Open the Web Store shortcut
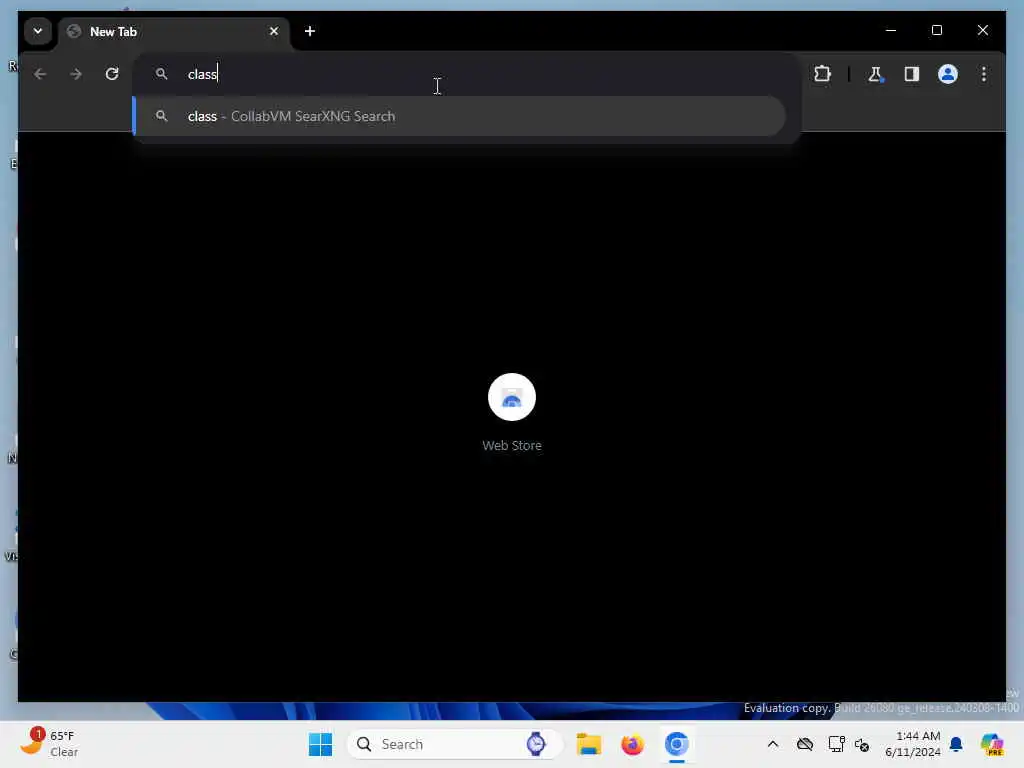Screen dimensions: 1024x768 coord(511,397)
